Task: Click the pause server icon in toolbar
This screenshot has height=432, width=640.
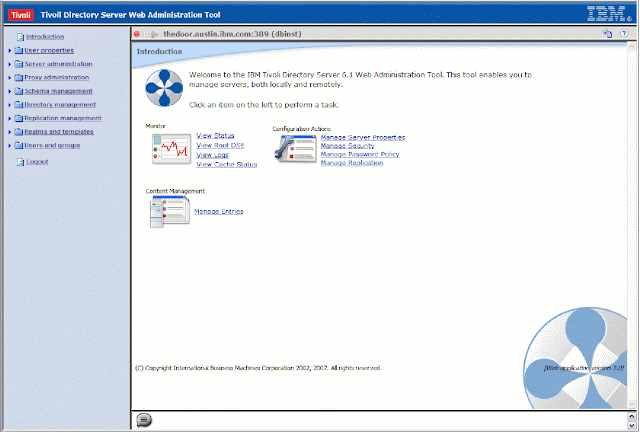Action: coord(146,34)
